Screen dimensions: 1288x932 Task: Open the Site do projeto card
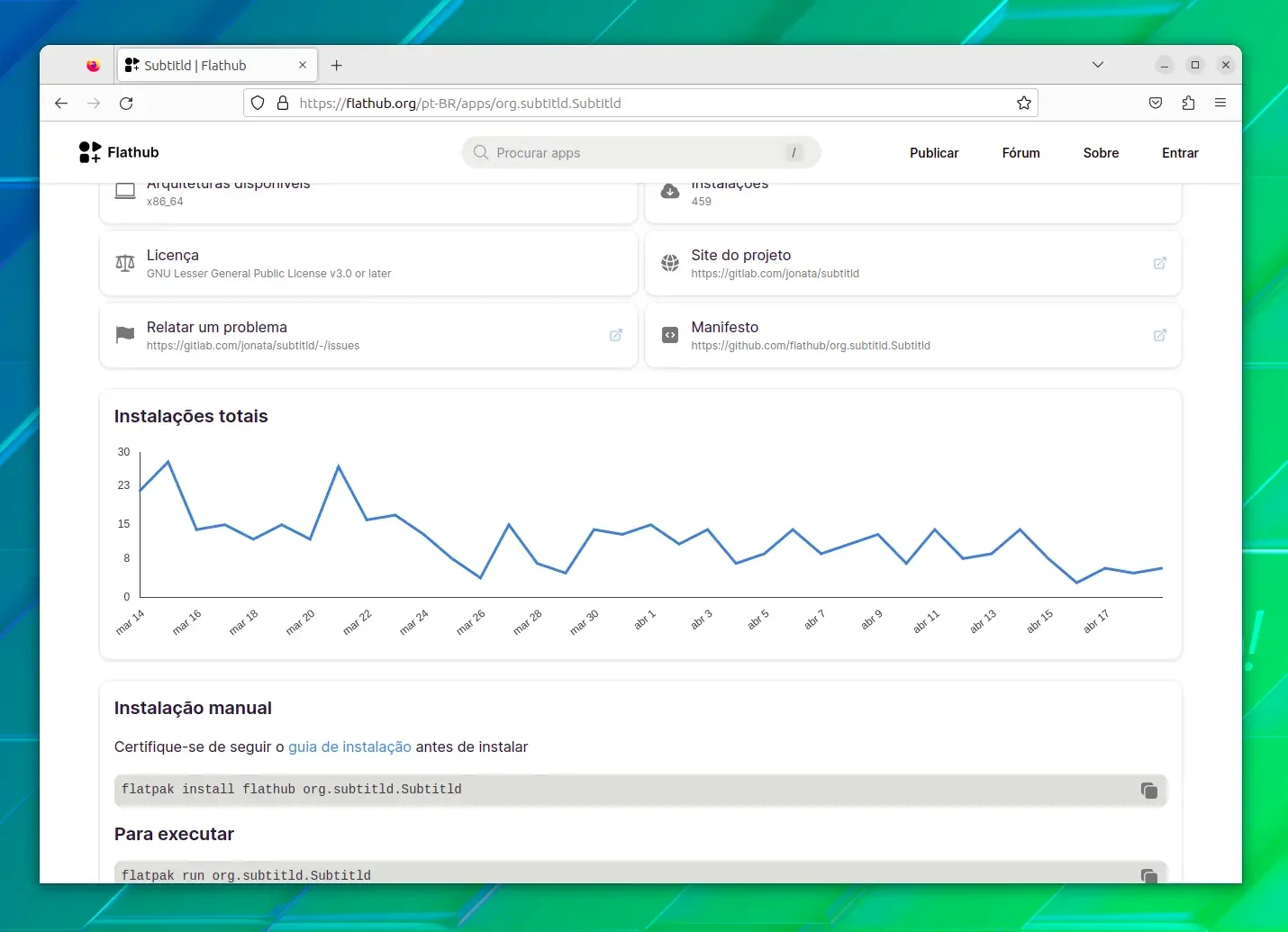912,263
